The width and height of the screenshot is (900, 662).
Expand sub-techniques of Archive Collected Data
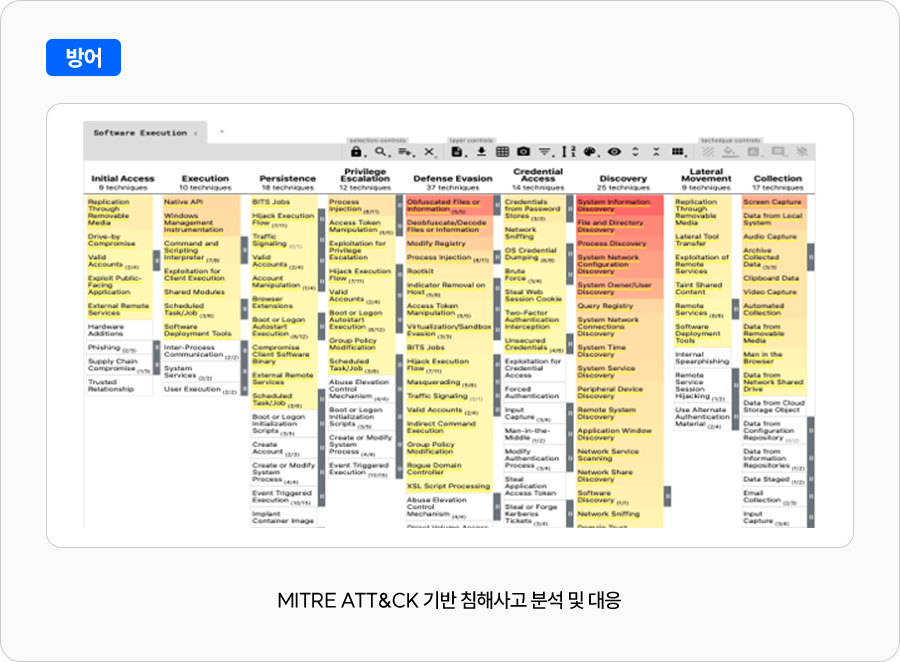pyautogui.click(x=810, y=257)
